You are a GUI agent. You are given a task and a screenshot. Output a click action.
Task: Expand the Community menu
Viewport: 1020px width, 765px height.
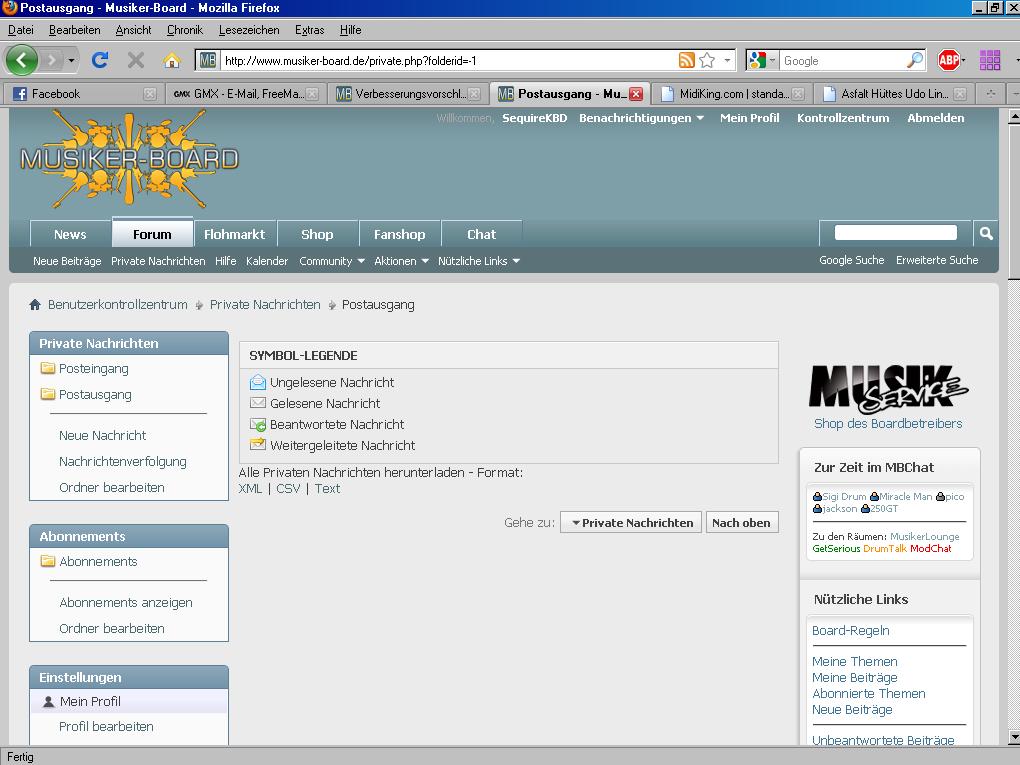point(331,261)
